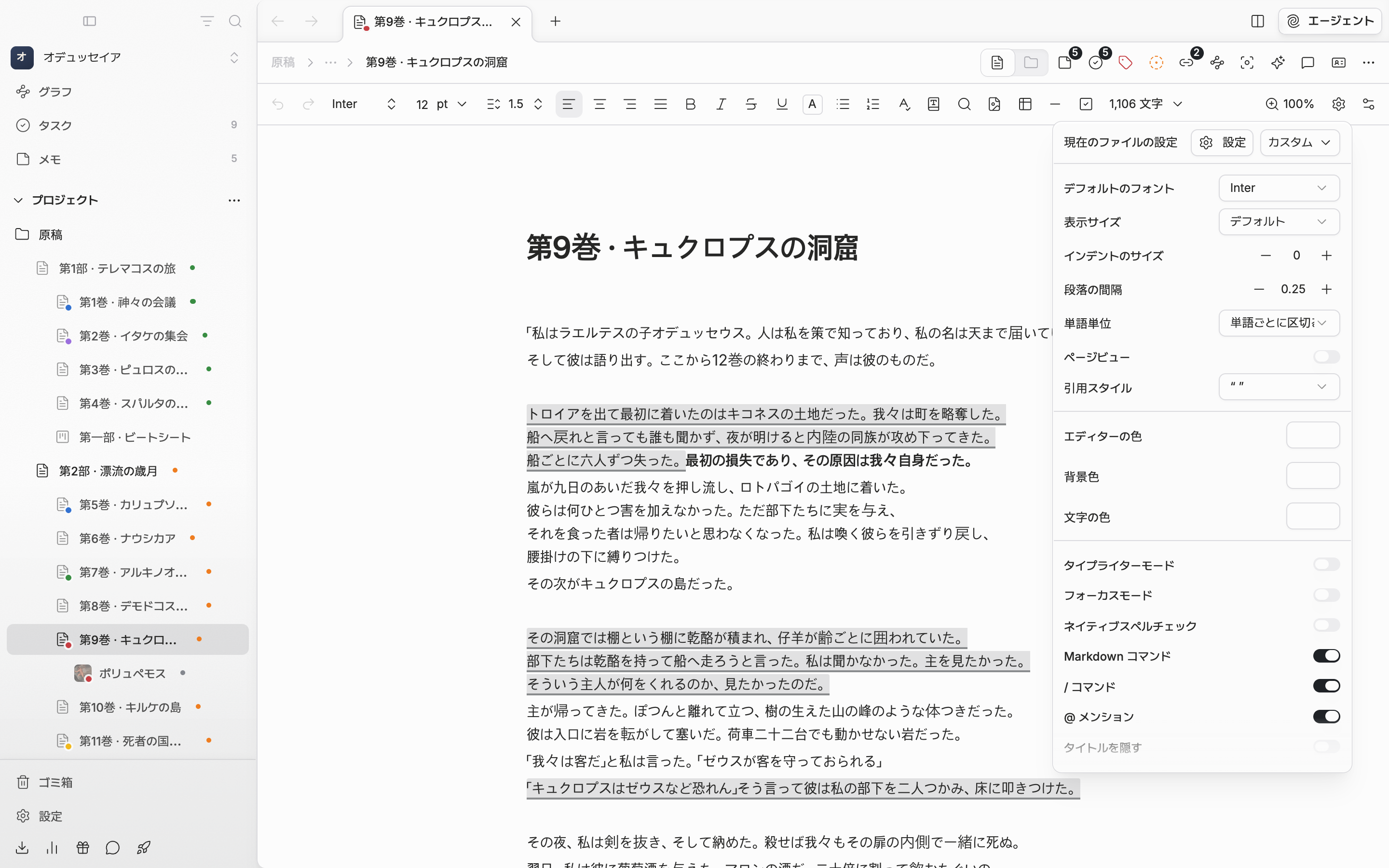The width and height of the screenshot is (1389, 868).
Task: Click the undo arrow
Action: click(x=278, y=104)
